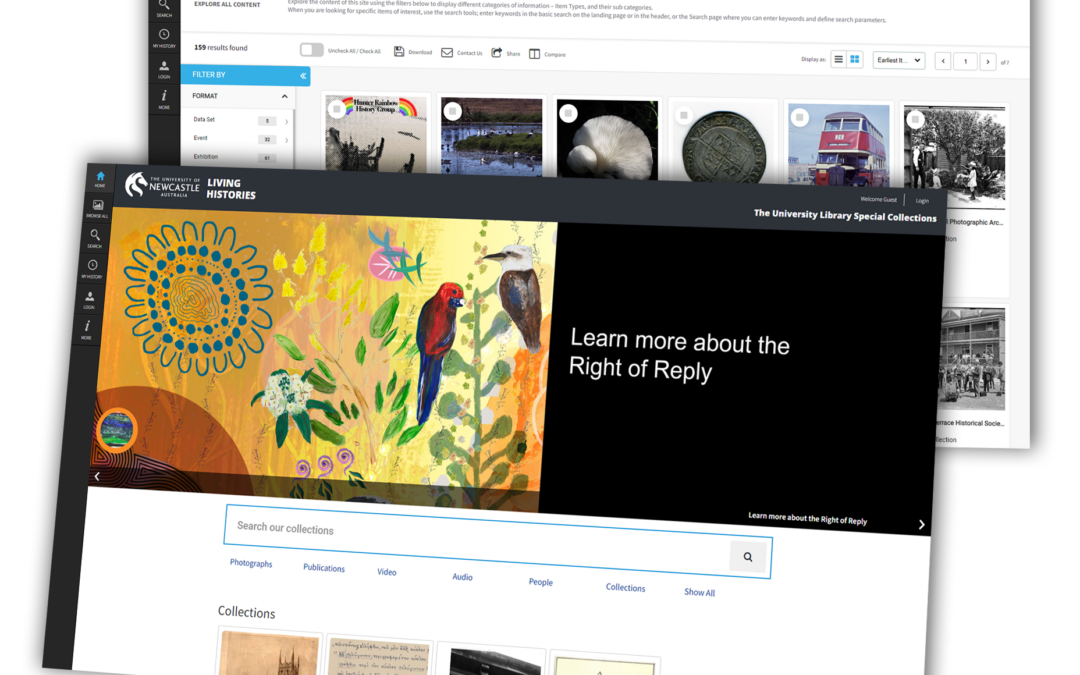This screenshot has width=1080, height=675.
Task: Select the Publications category tab
Action: [324, 568]
